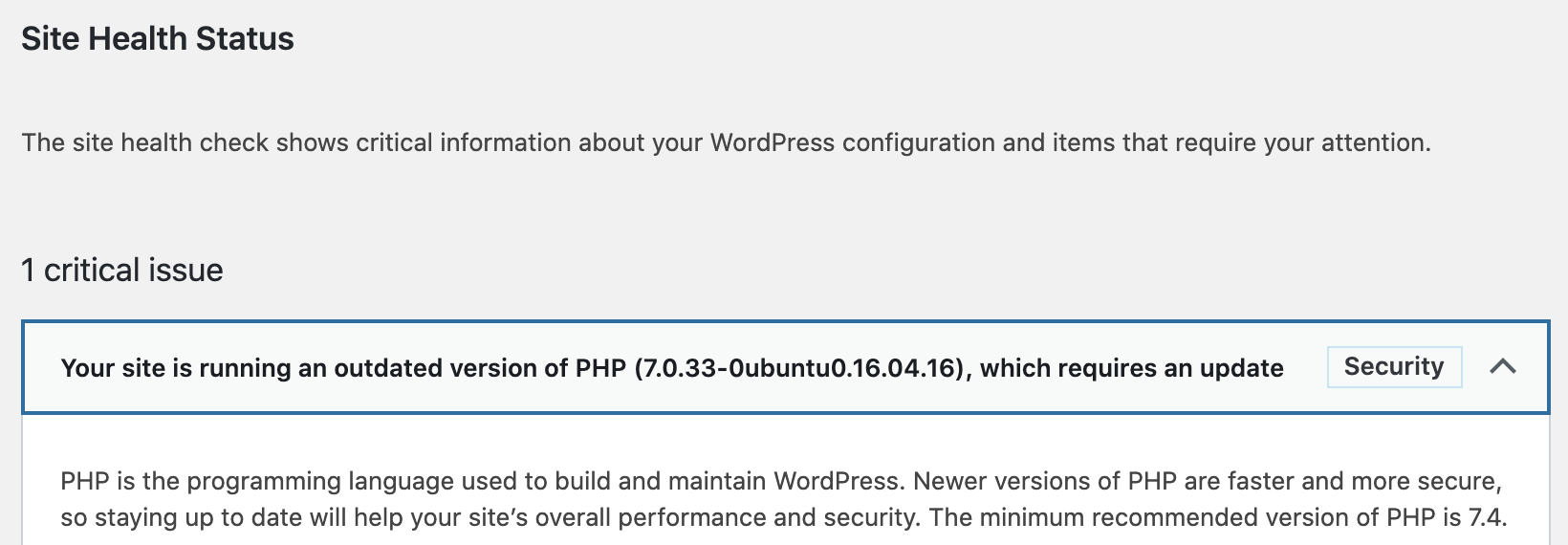Click the Security badge label
Screen dimensions: 1568x545
[1394, 366]
